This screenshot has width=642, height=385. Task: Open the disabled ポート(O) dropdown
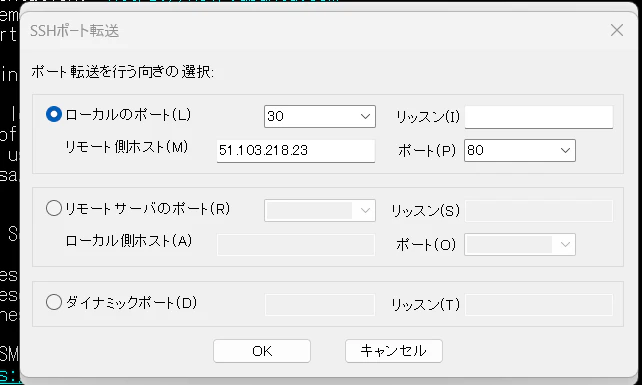click(520, 245)
